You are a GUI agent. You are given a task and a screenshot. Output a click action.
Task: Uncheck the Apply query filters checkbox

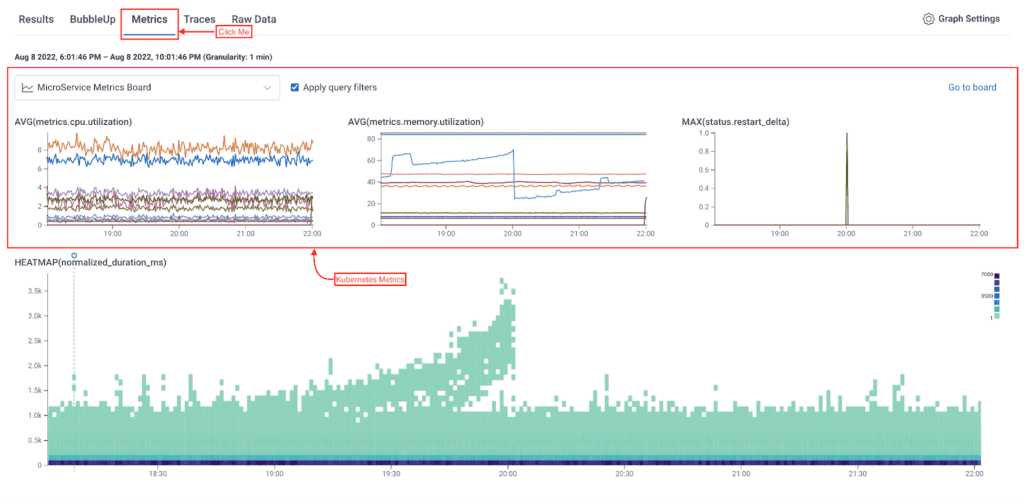click(294, 88)
